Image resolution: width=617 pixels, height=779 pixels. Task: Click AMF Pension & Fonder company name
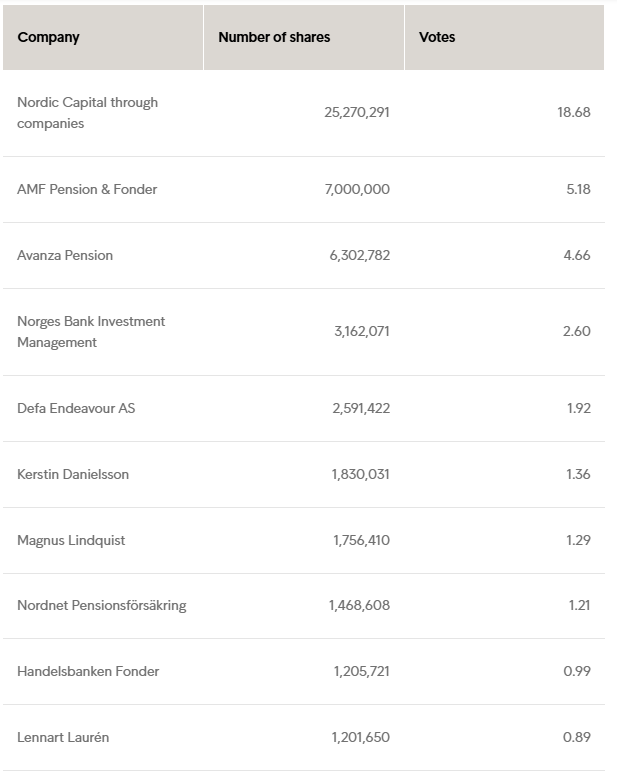tap(87, 189)
